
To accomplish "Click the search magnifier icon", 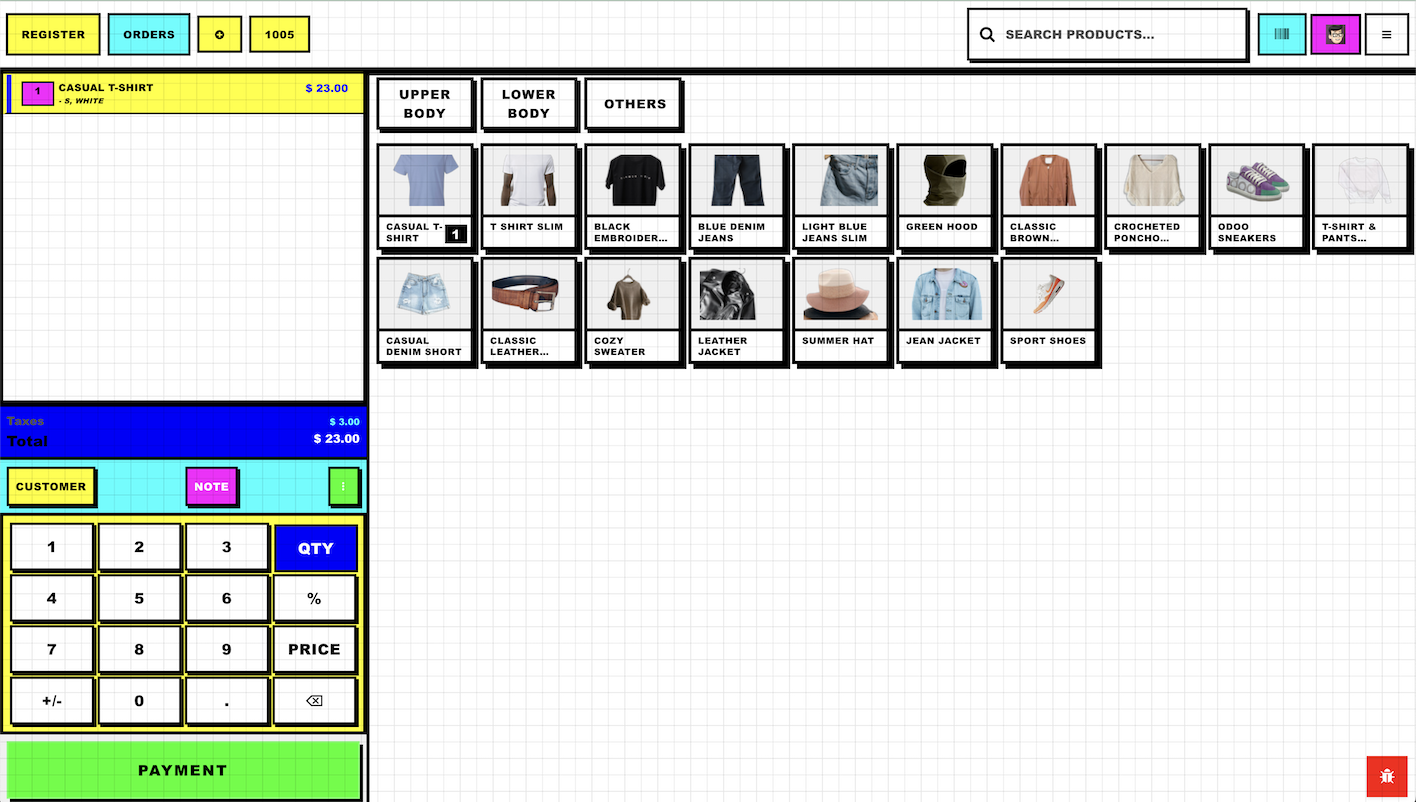I will tap(987, 35).
